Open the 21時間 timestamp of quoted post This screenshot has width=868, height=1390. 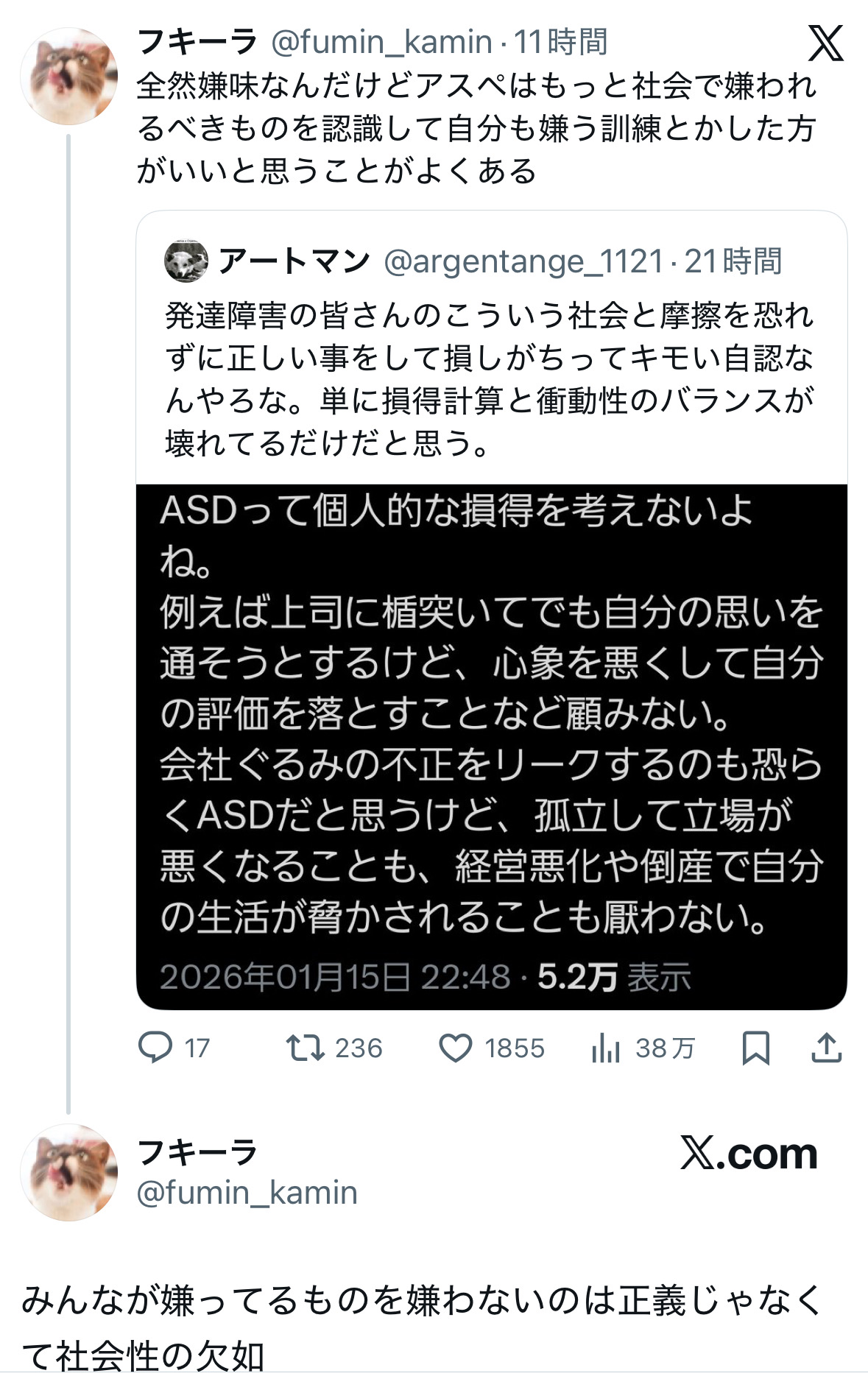click(733, 261)
